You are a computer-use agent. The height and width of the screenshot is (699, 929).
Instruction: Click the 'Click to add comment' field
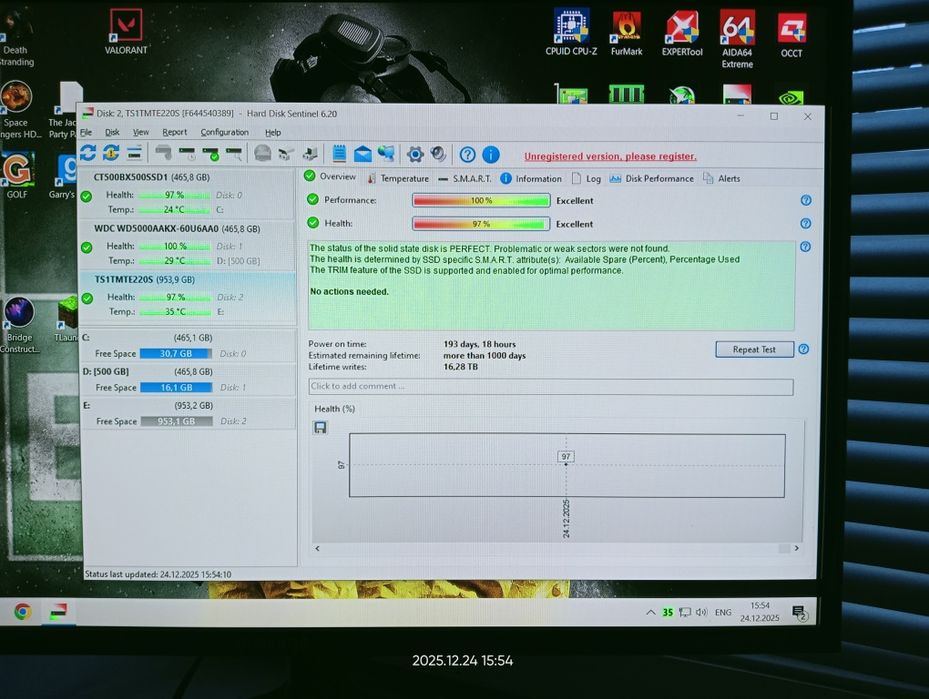[x=550, y=386]
